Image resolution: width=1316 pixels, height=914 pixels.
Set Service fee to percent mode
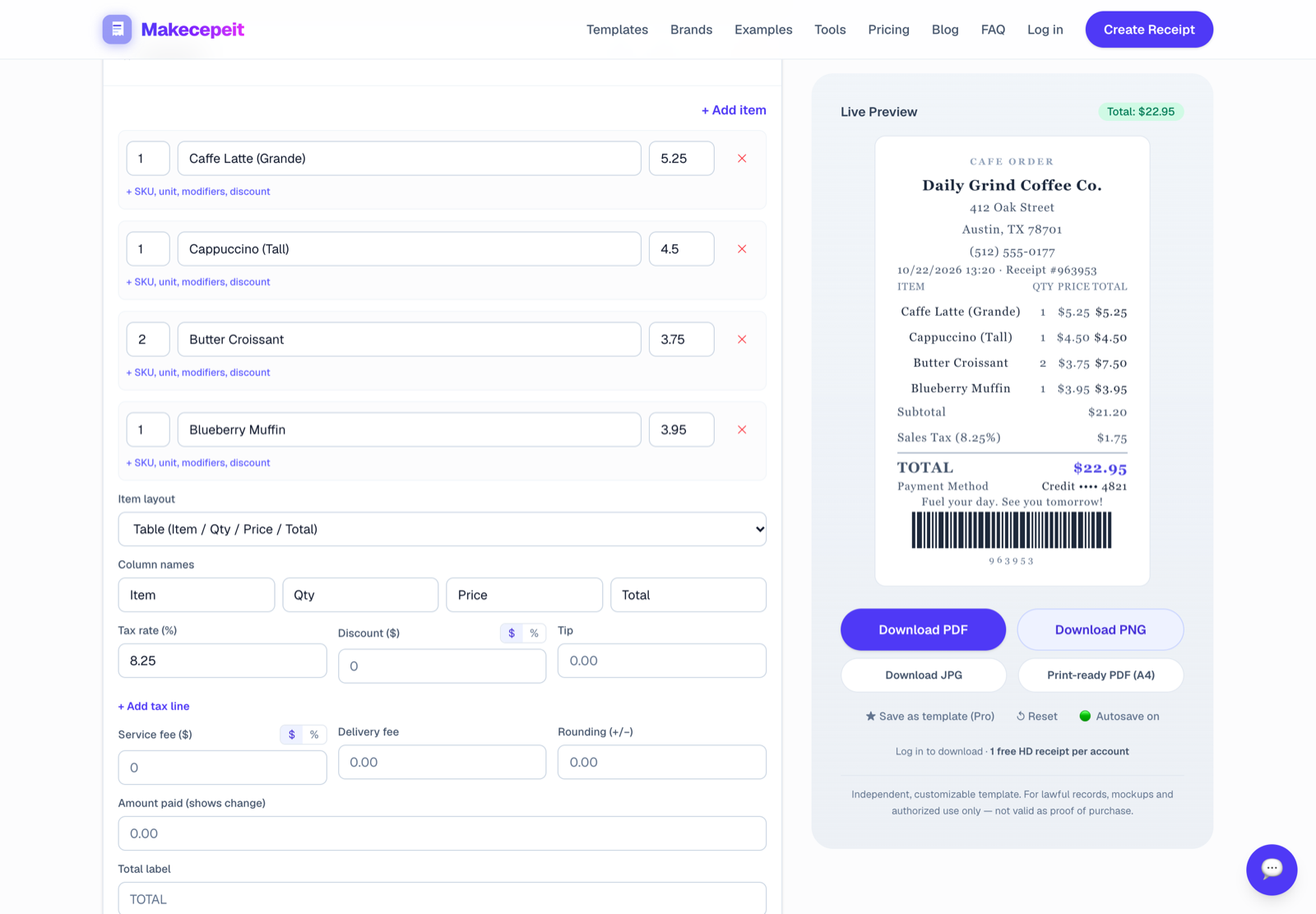tap(314, 735)
